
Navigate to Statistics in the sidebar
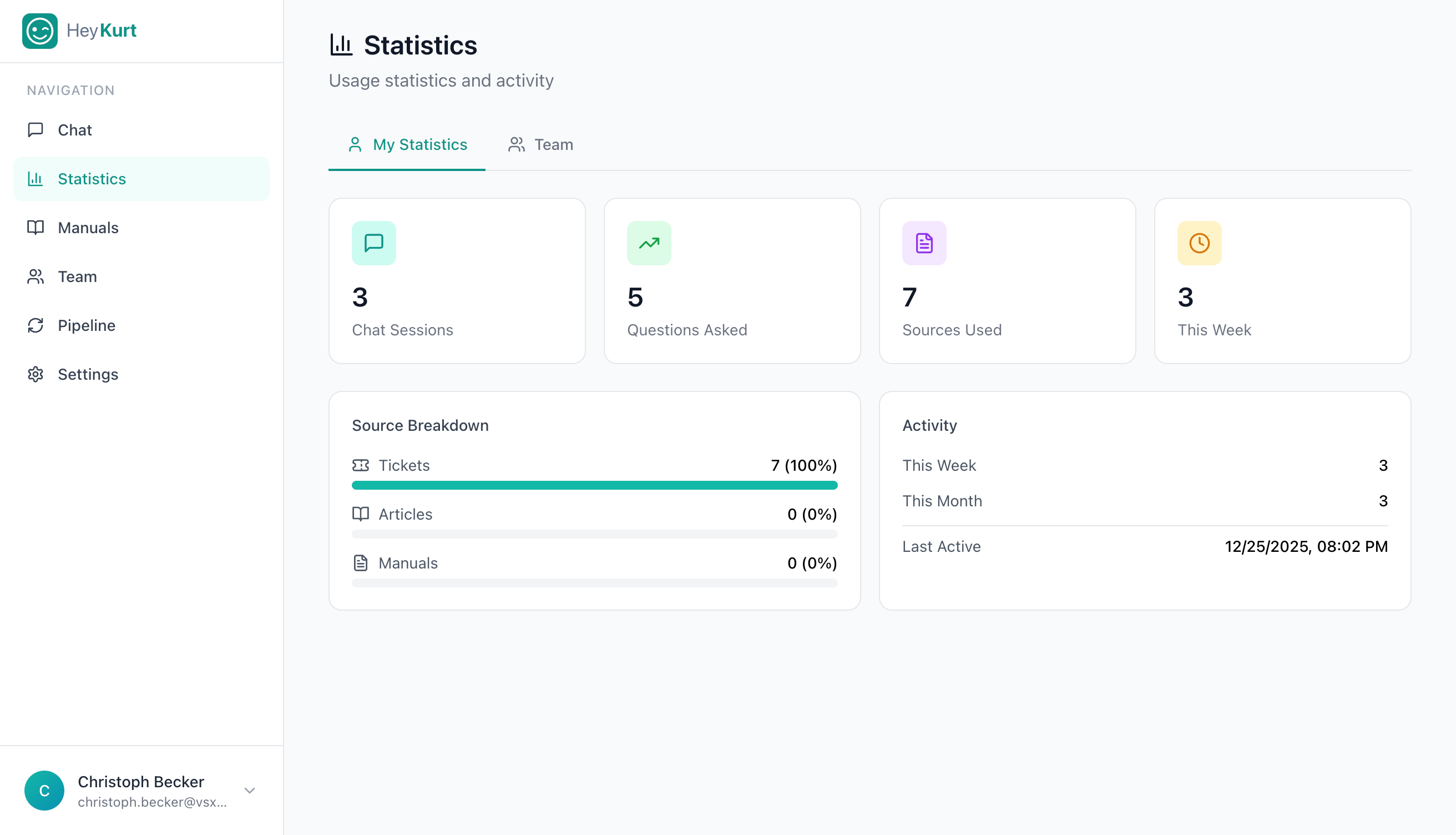(92, 178)
